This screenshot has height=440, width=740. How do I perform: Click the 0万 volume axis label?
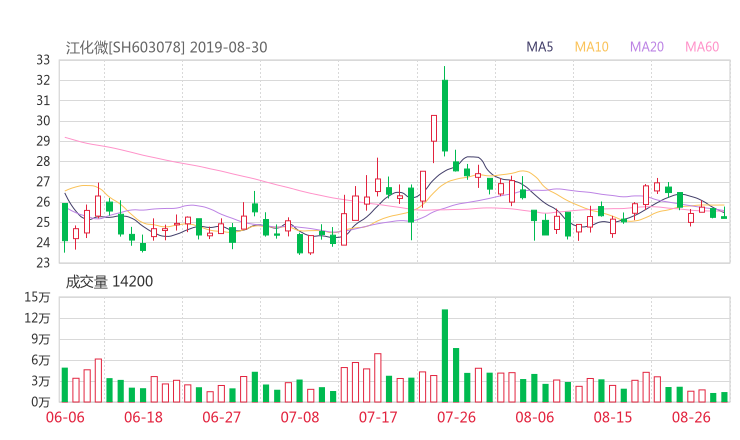pyautogui.click(x=41, y=402)
